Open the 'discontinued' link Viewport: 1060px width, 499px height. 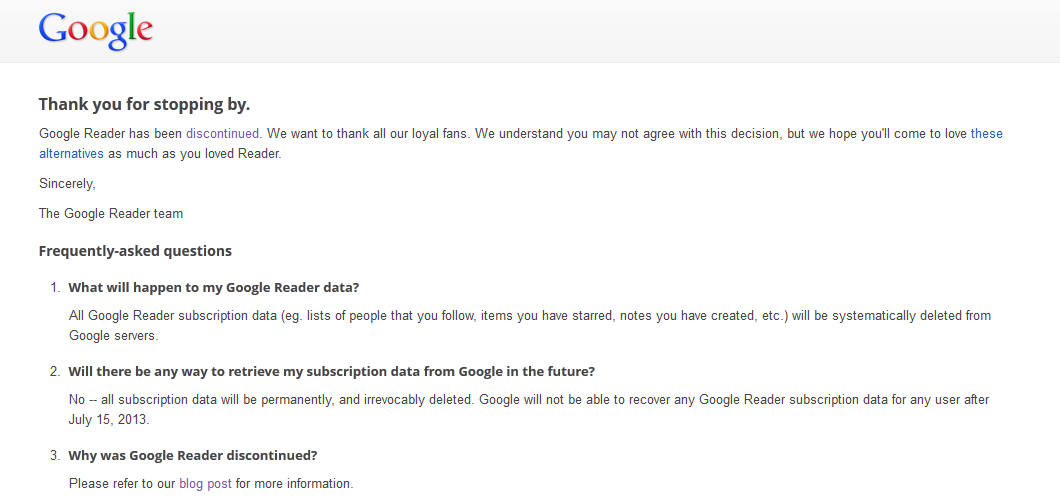(222, 133)
